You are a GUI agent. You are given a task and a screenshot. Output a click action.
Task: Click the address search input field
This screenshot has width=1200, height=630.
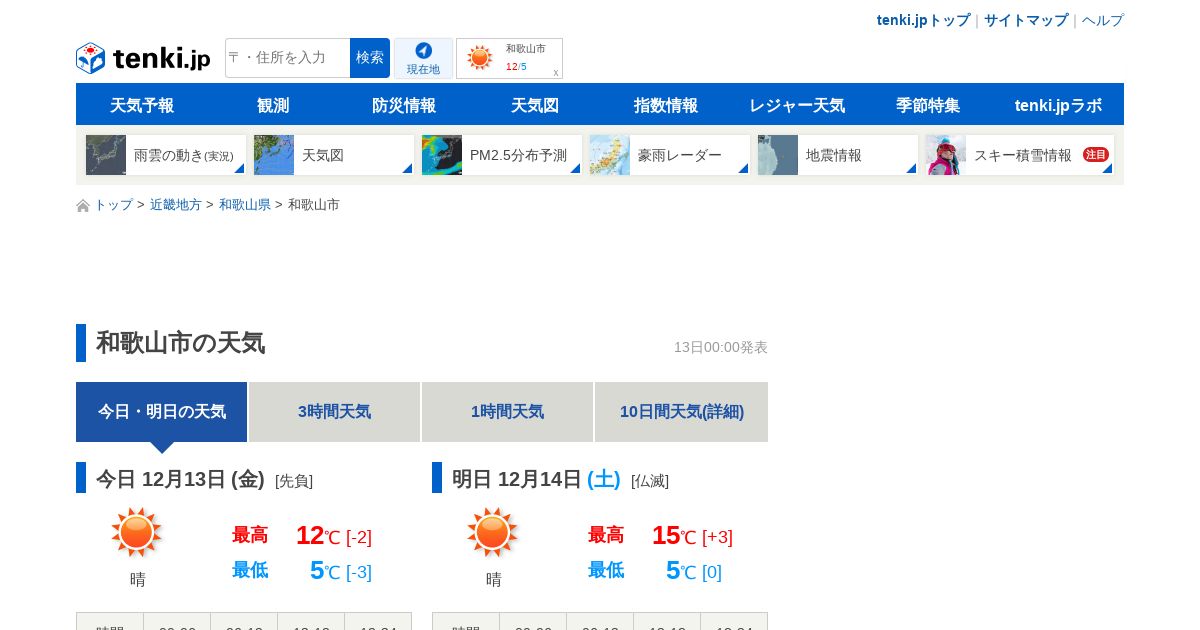click(288, 58)
